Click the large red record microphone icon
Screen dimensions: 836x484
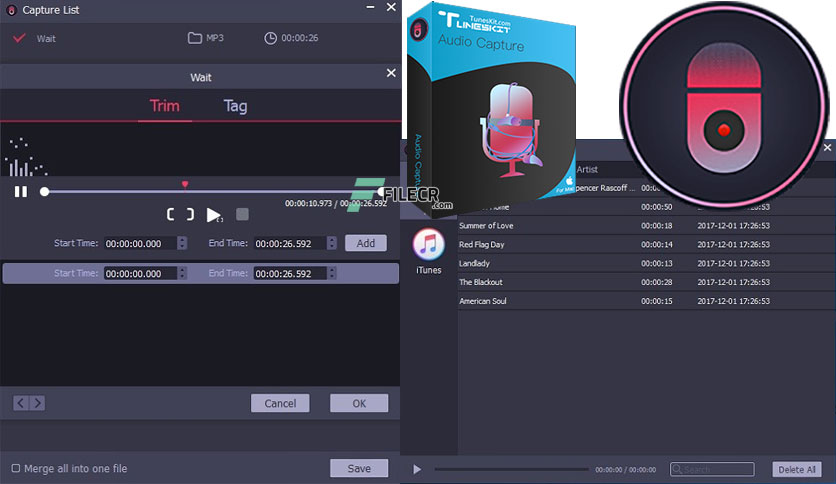point(724,107)
